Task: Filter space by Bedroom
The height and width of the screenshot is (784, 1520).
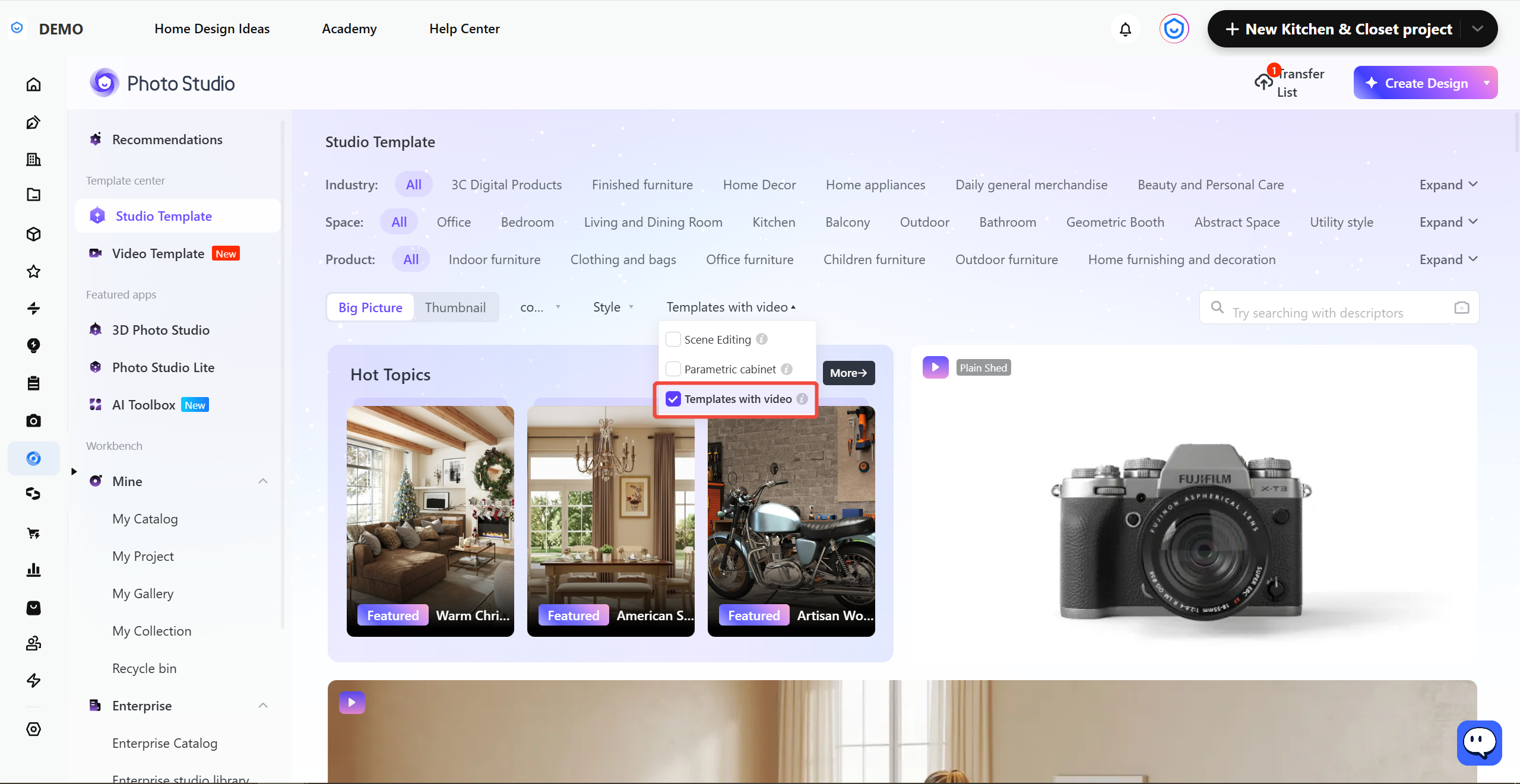Action: pos(527,222)
